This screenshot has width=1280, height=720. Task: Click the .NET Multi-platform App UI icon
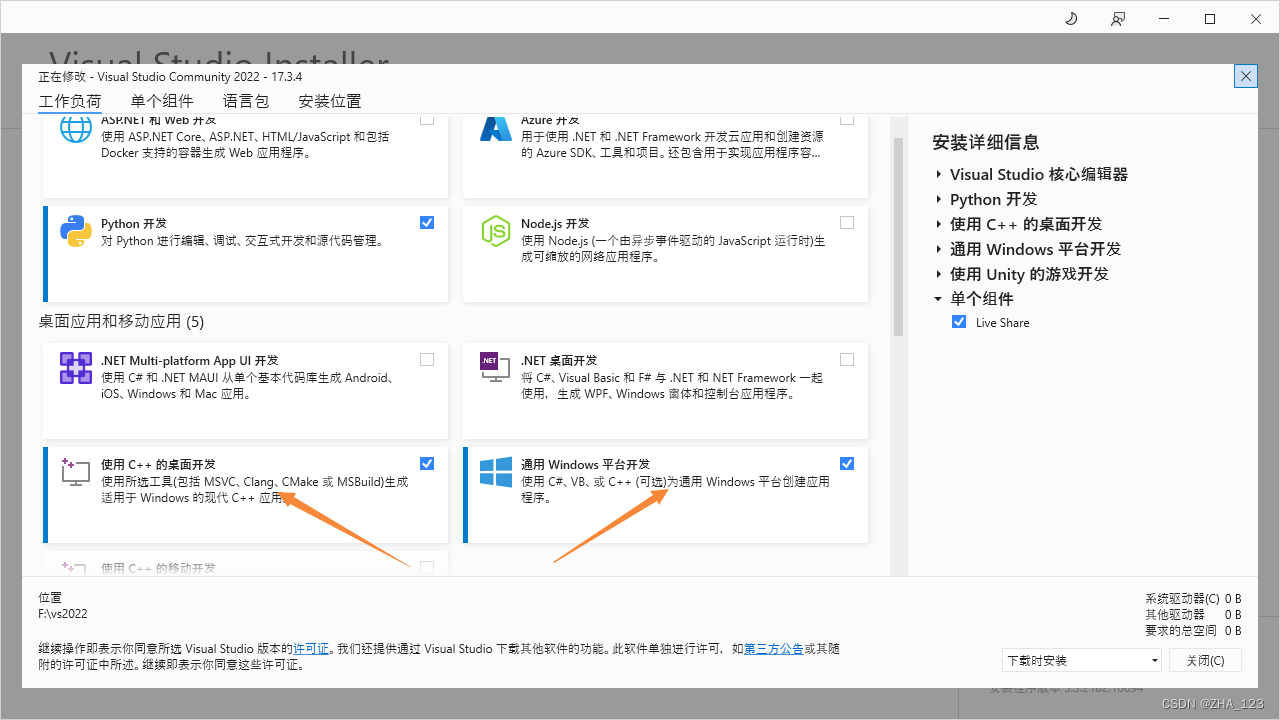(x=76, y=368)
